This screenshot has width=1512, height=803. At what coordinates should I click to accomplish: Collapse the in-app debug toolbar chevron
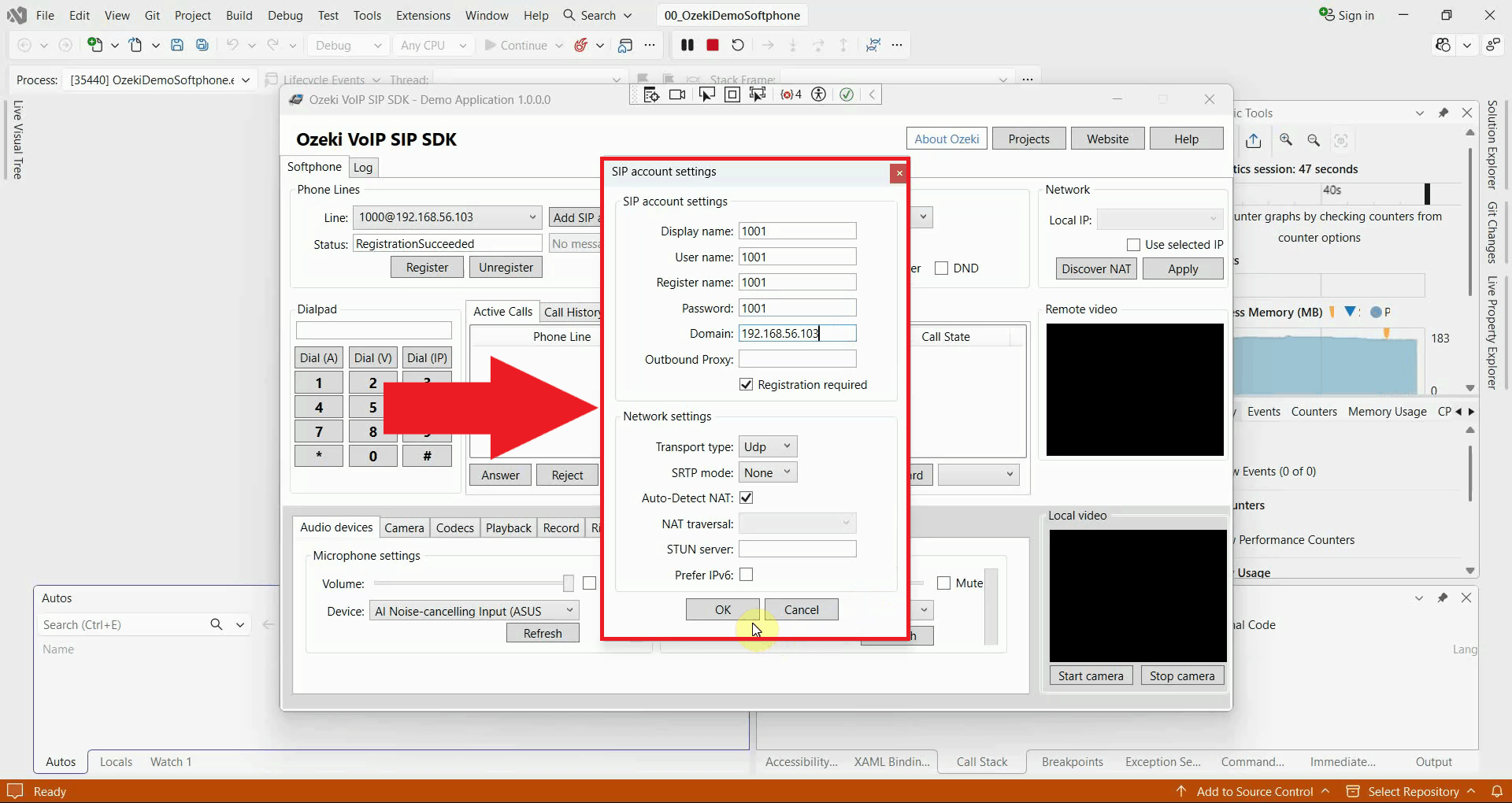[872, 94]
